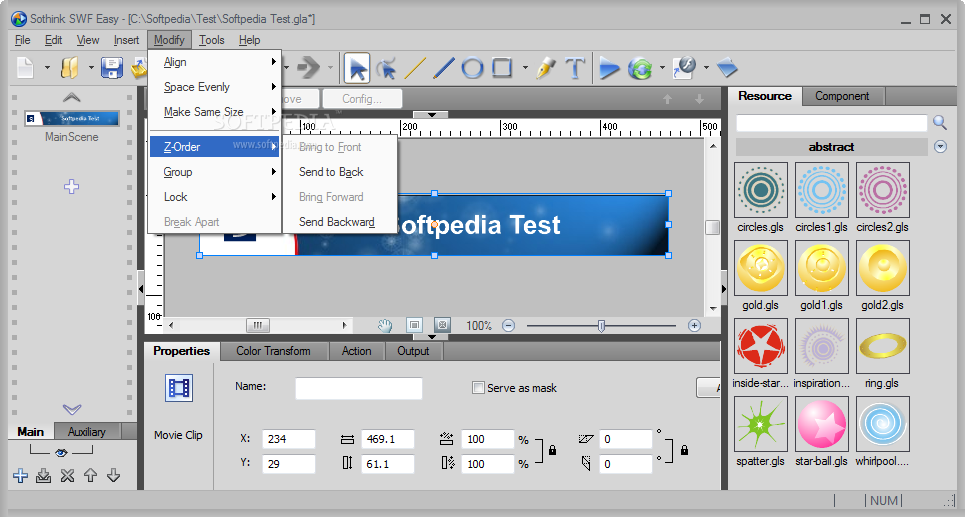Click the zoom out minus button
The width and height of the screenshot is (965, 517).
(508, 326)
